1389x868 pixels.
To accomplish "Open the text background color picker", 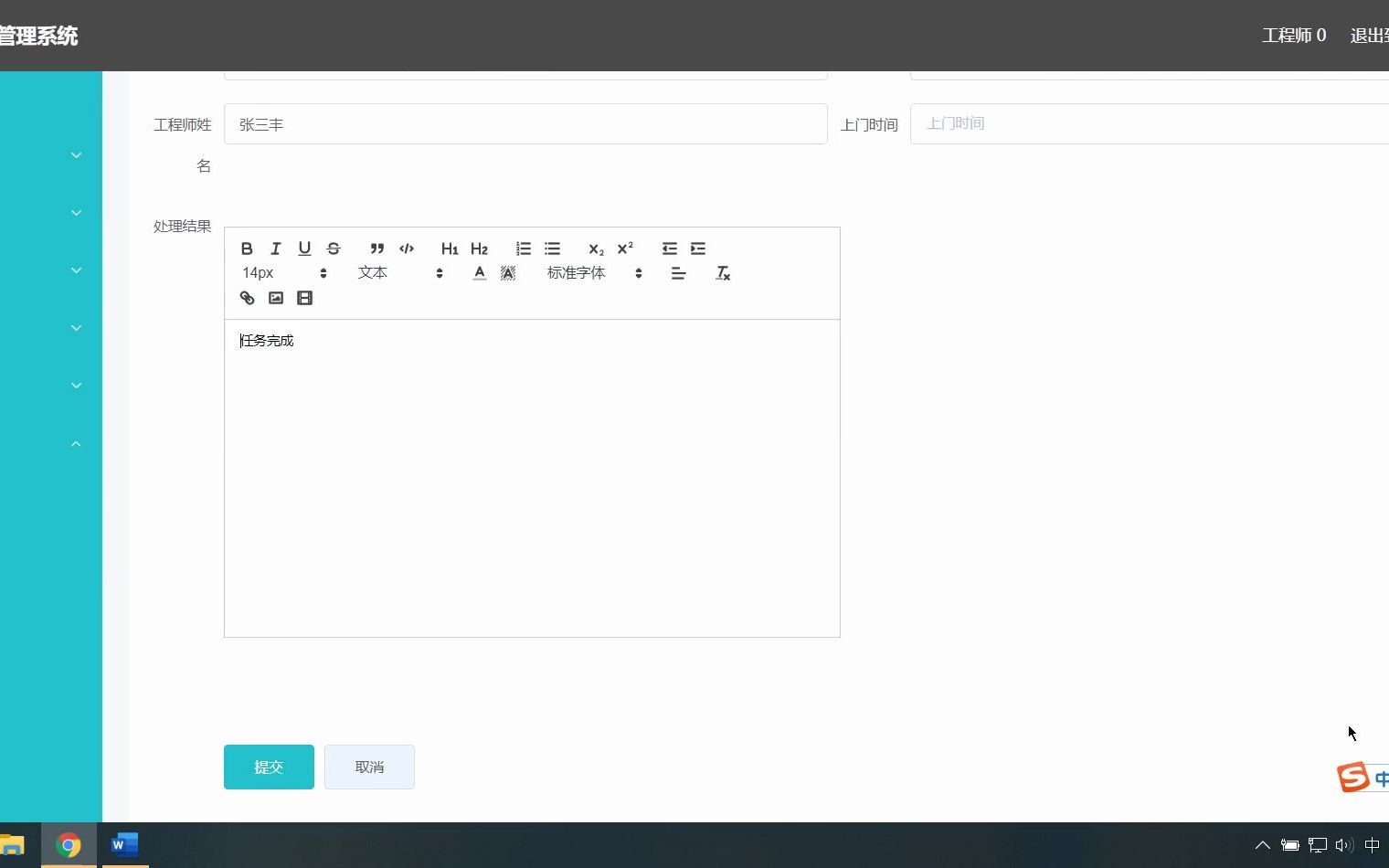I will 508,273.
